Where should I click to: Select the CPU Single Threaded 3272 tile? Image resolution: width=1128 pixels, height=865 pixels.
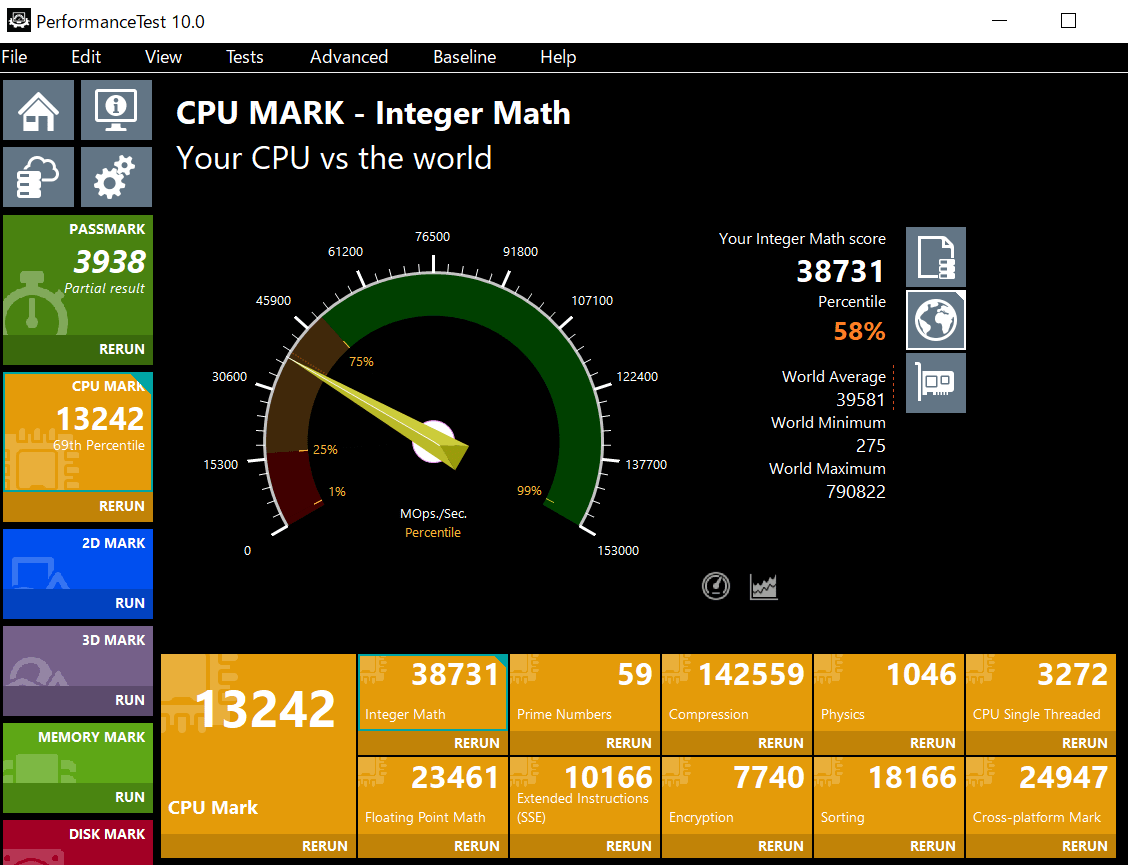1040,692
